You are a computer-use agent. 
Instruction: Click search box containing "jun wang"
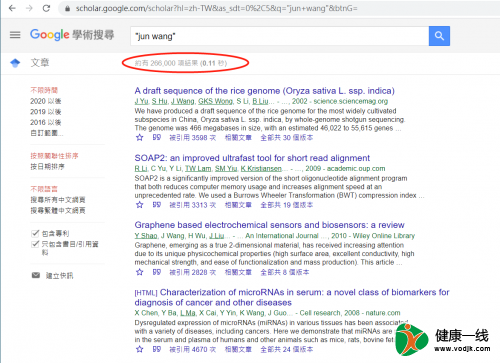[x=279, y=36]
